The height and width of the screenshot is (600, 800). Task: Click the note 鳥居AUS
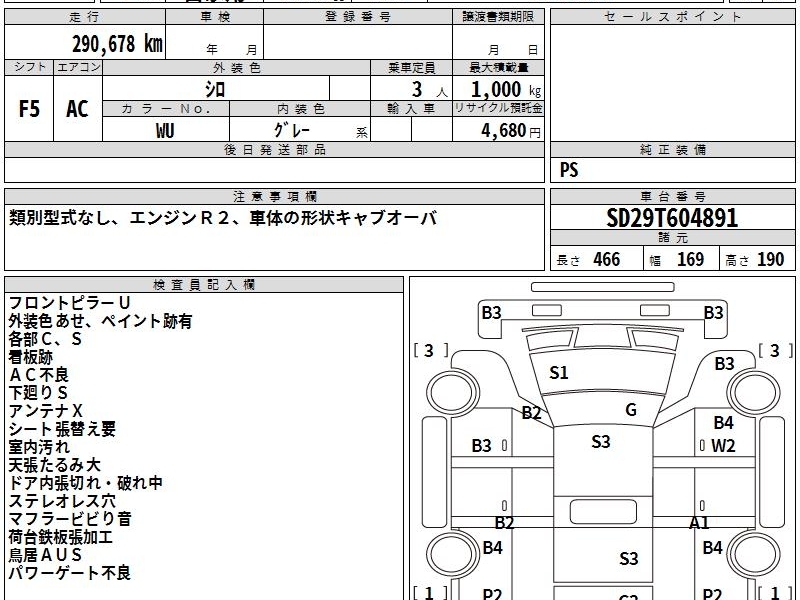click(45, 555)
